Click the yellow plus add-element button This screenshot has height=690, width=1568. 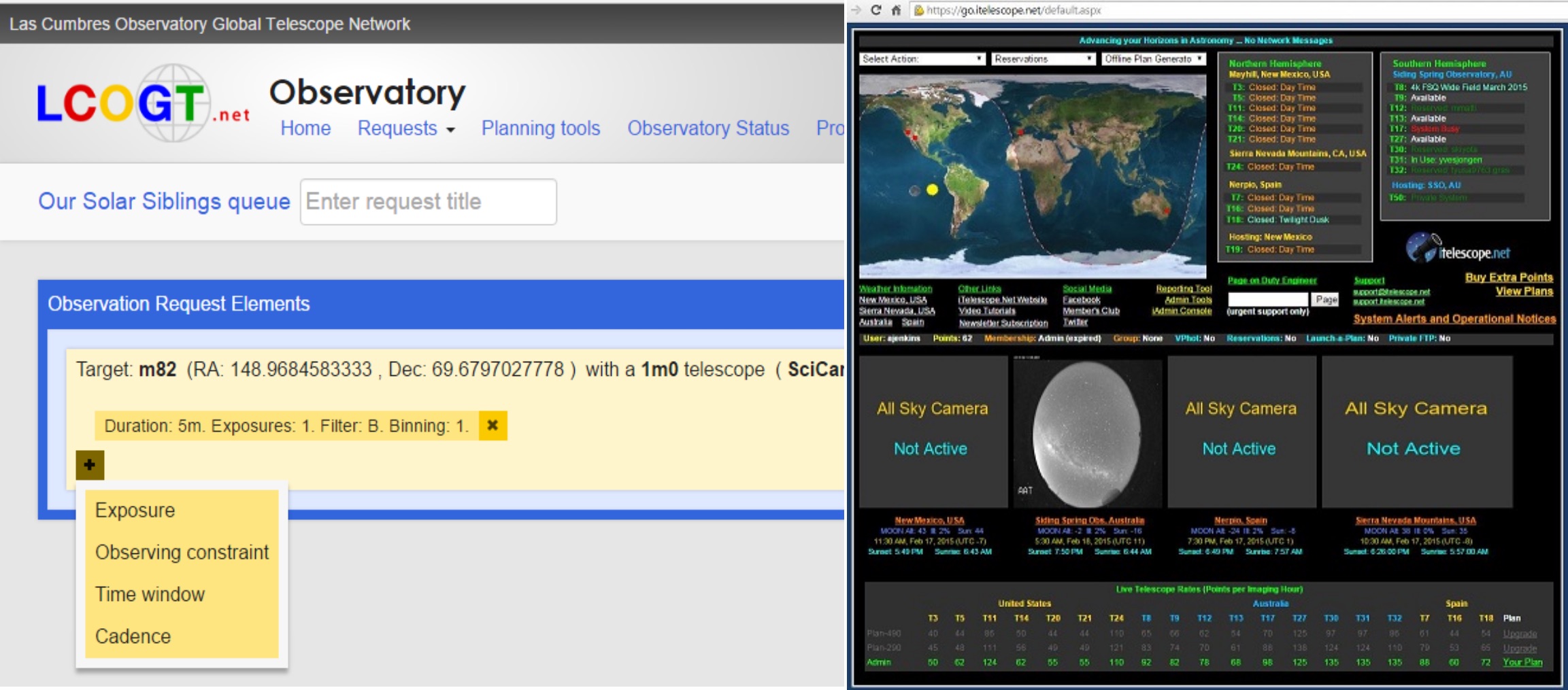[x=90, y=465]
